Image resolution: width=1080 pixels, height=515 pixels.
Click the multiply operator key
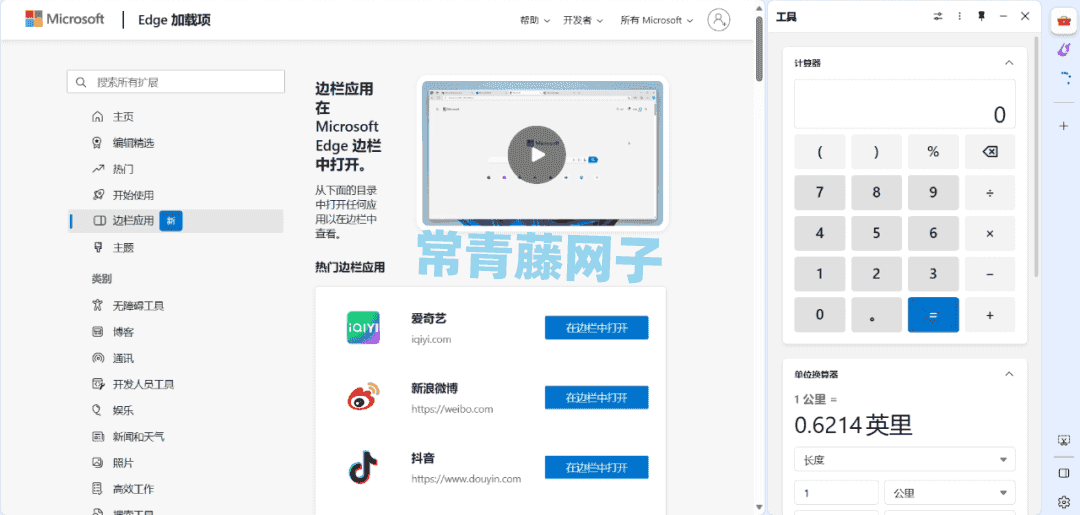(990, 233)
